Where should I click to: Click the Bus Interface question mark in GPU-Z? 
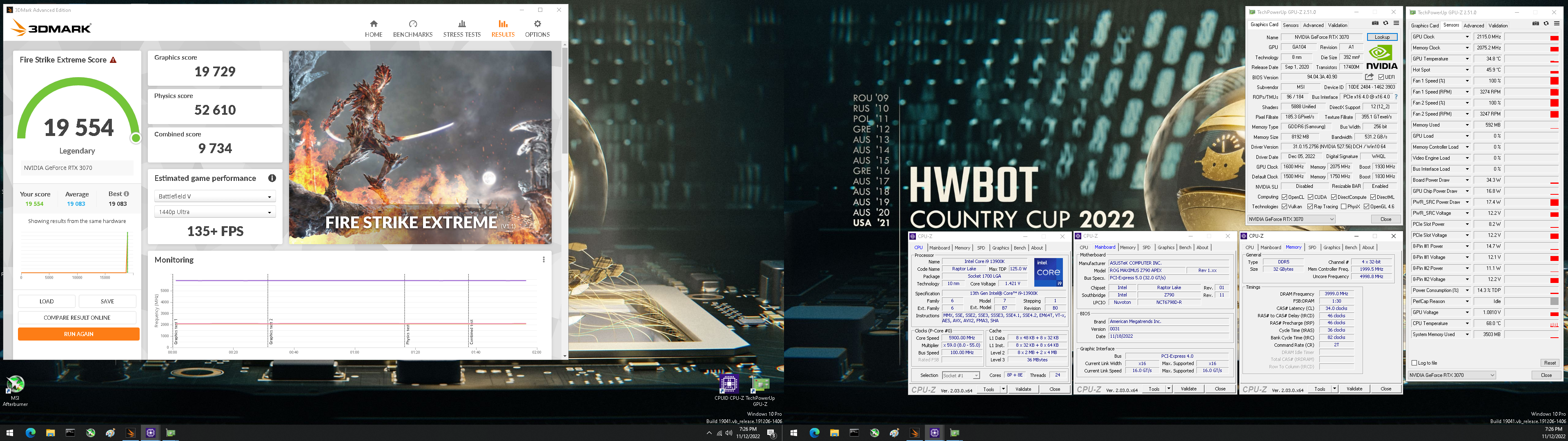pos(1396,97)
